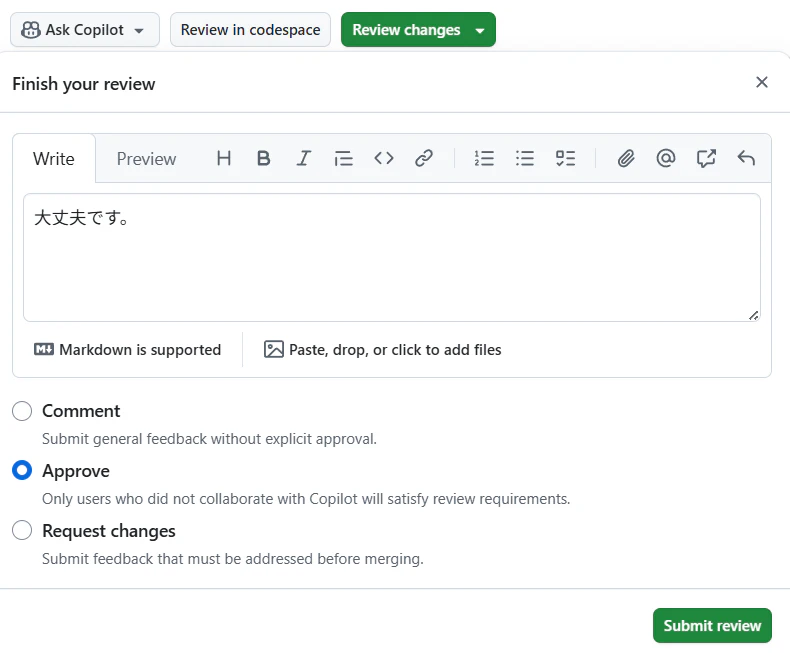This screenshot has height=653, width=790.
Task: Add a link via chain icon
Action: pyautogui.click(x=424, y=159)
